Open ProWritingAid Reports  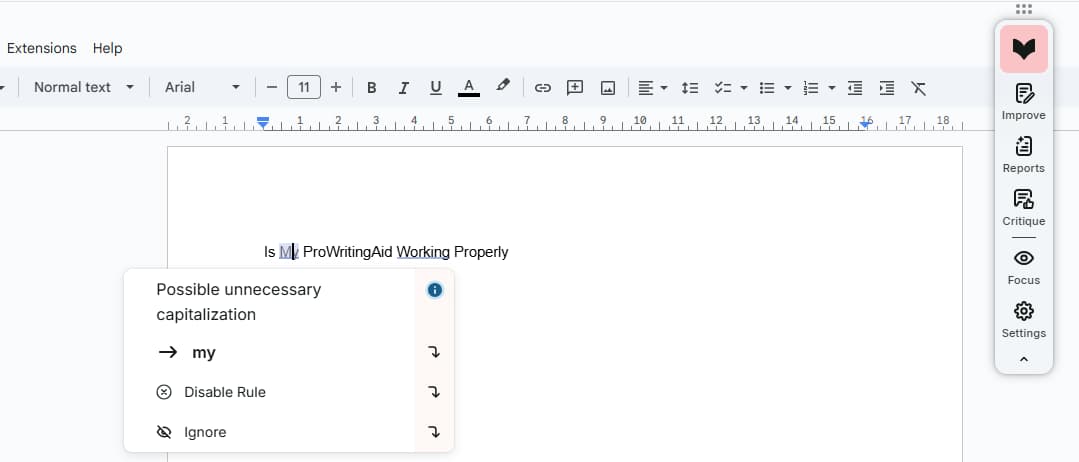pos(1023,154)
